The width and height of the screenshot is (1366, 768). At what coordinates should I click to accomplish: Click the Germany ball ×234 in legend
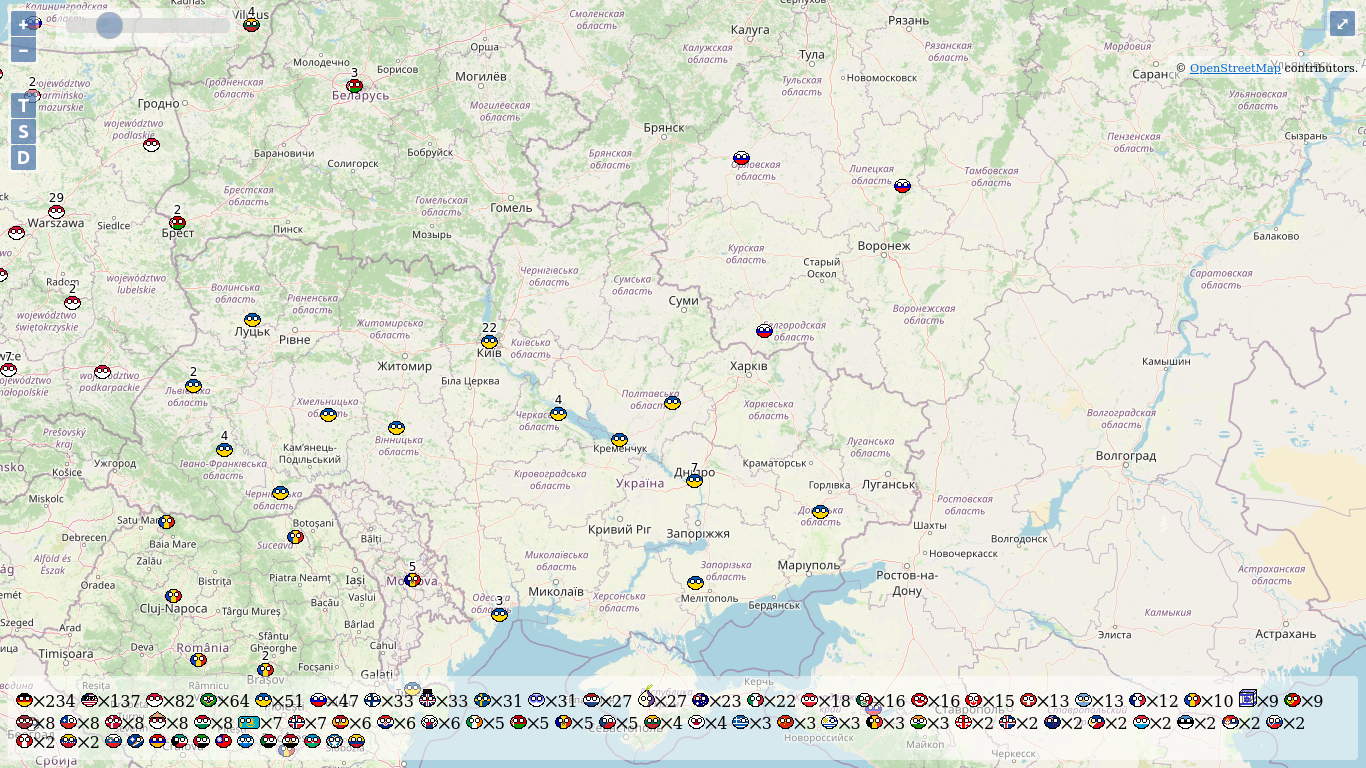[x=24, y=701]
